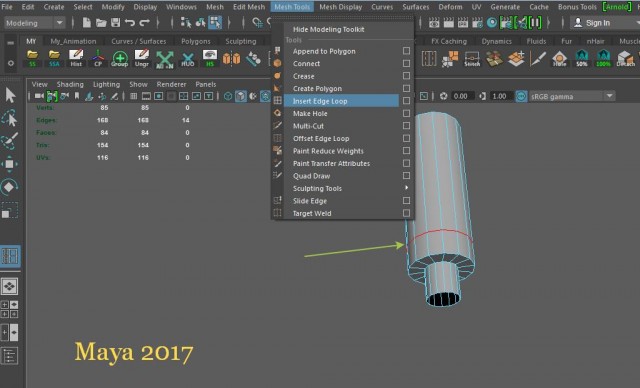
Task: Click the Detach shelf icon
Action: pyautogui.click(x=625, y=58)
